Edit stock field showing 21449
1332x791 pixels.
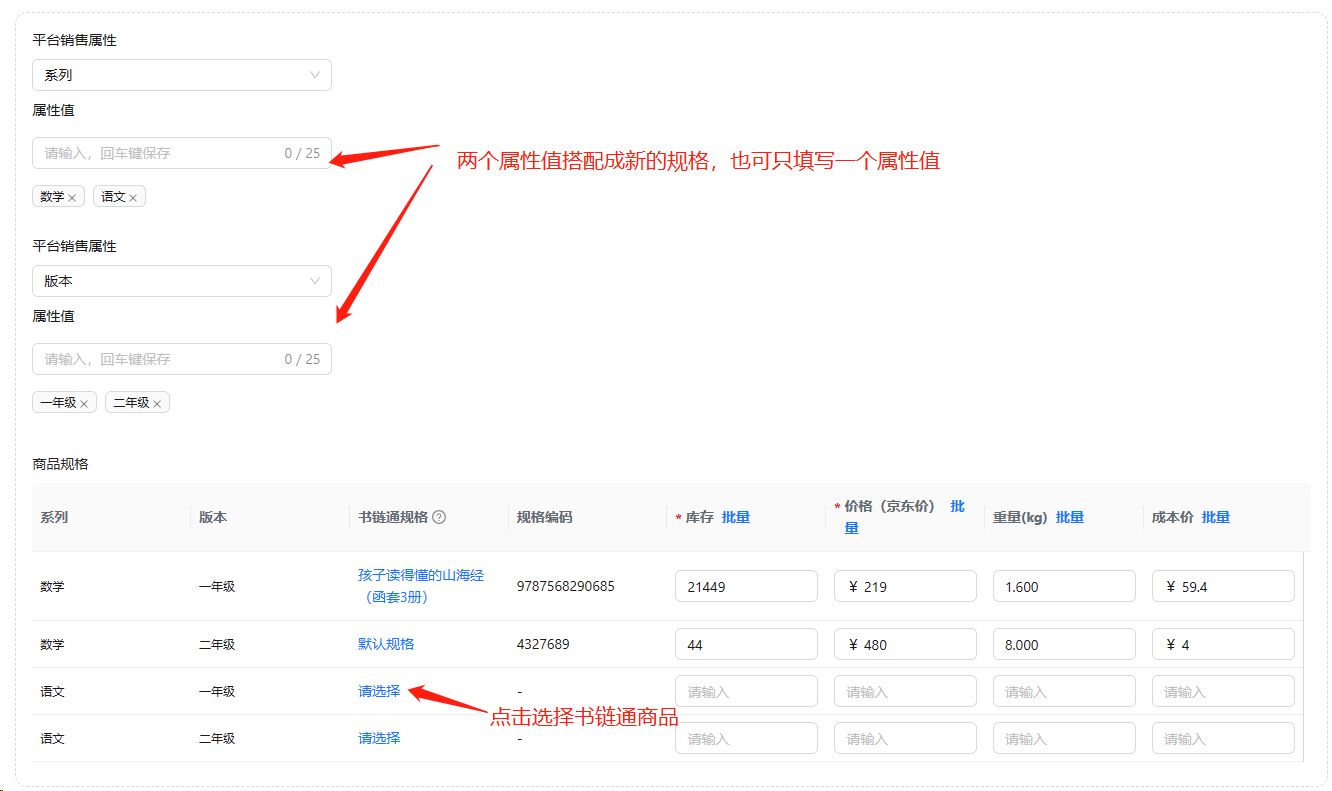[746, 586]
